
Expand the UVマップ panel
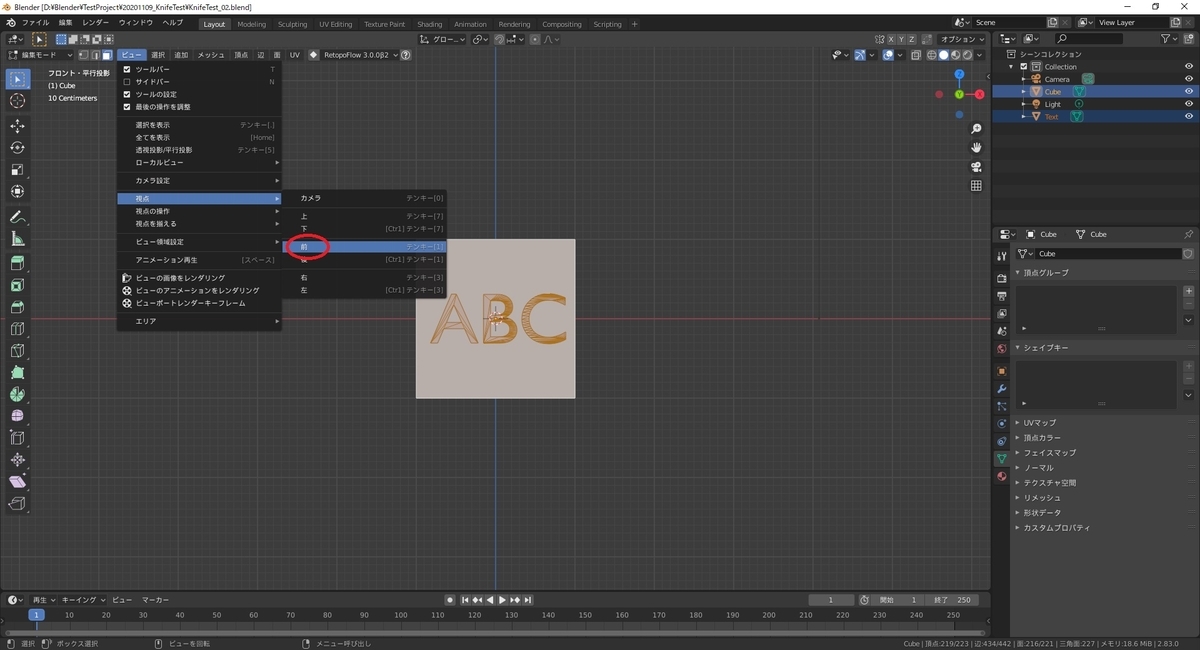1040,423
